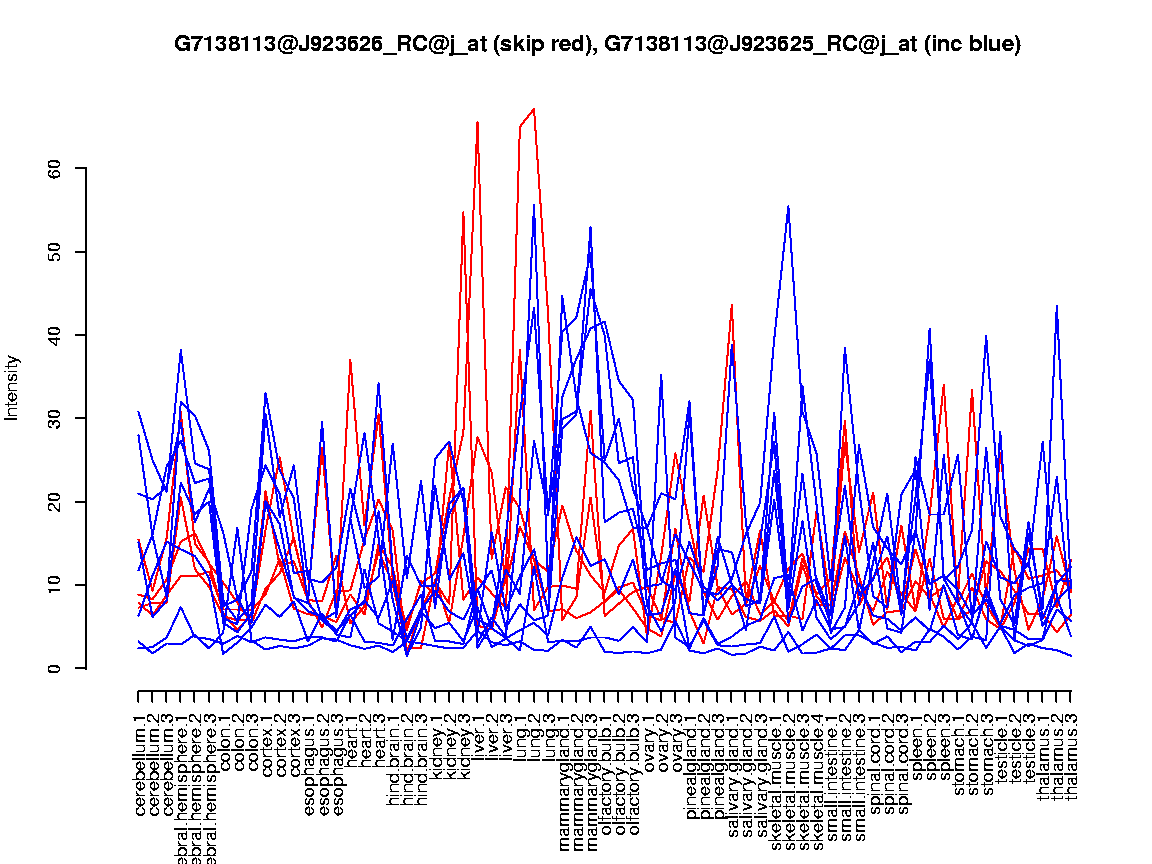Image resolution: width=1152 pixels, height=864 pixels.
Task: Click the y-axis tick label 0
Action: click(x=54, y=668)
